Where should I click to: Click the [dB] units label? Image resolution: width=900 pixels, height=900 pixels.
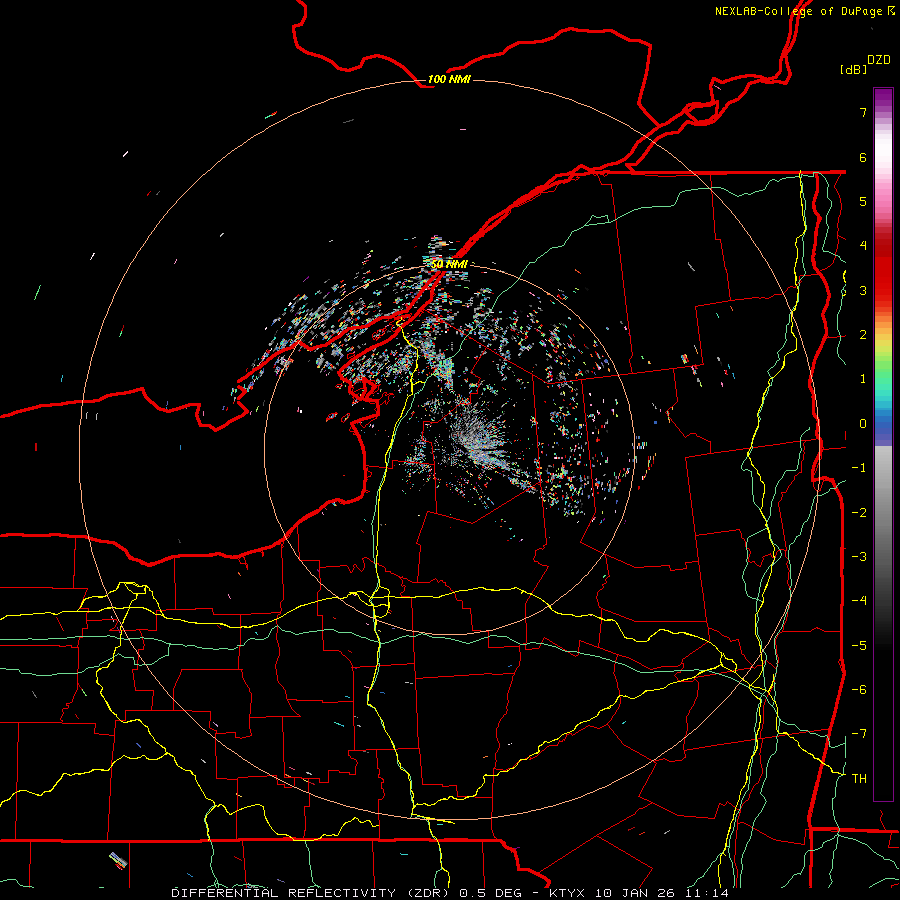(853, 69)
